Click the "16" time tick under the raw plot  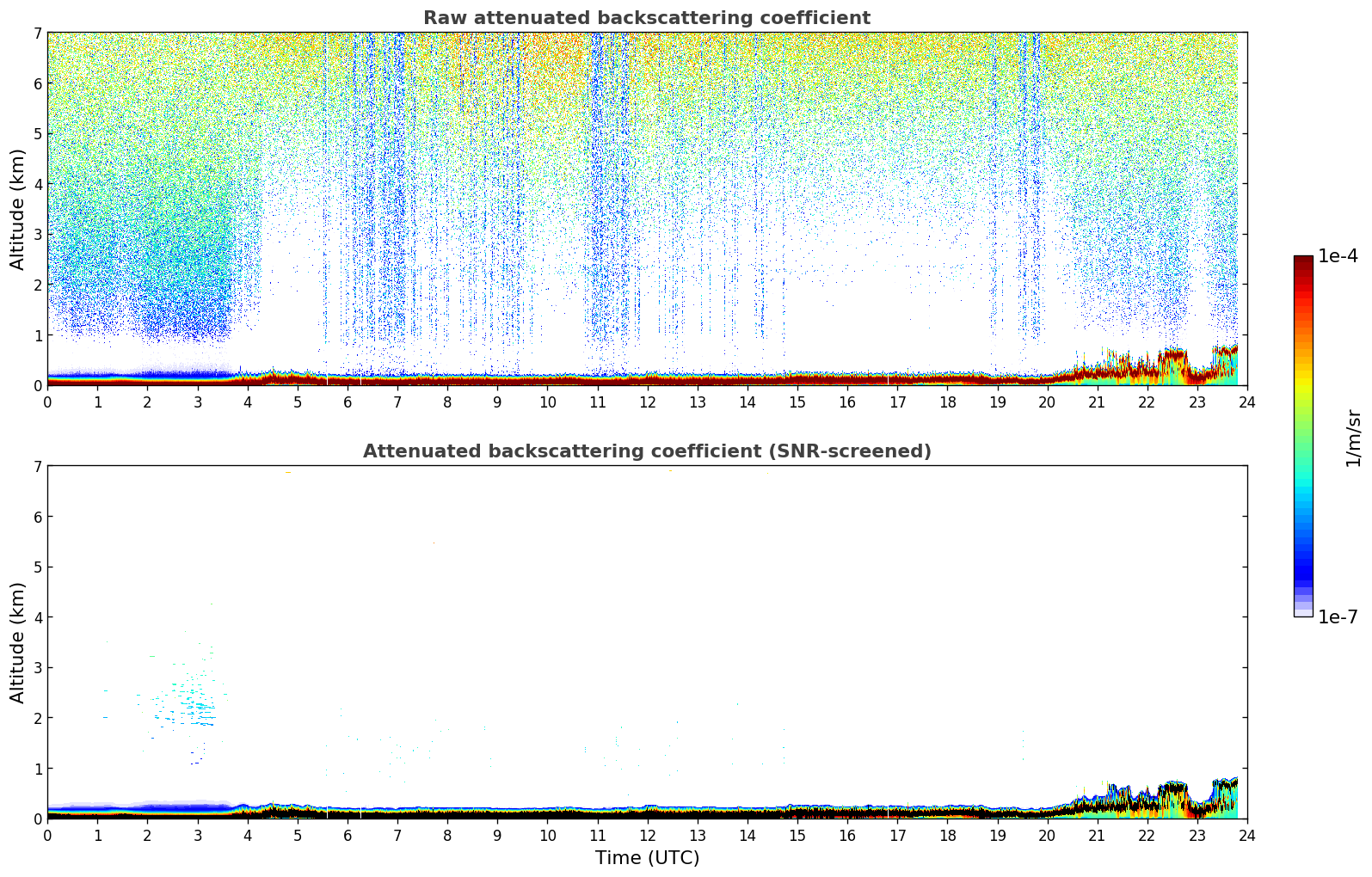point(847,402)
